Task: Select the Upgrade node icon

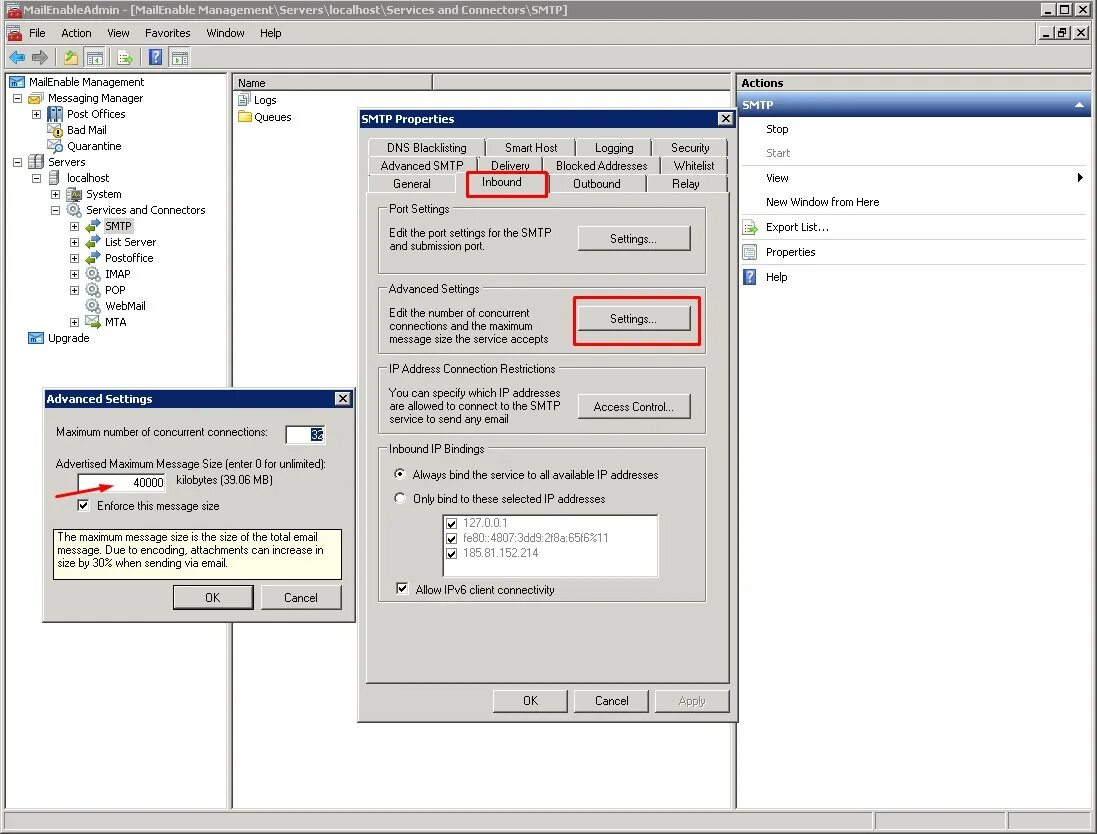Action: click(36, 338)
